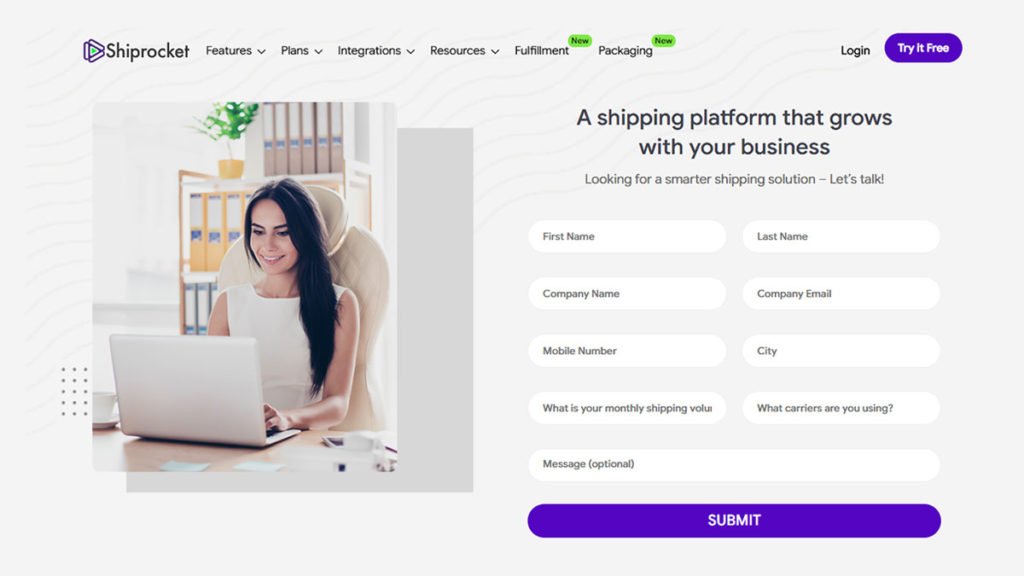
Task: Select the Company Email input
Action: pyautogui.click(x=841, y=293)
